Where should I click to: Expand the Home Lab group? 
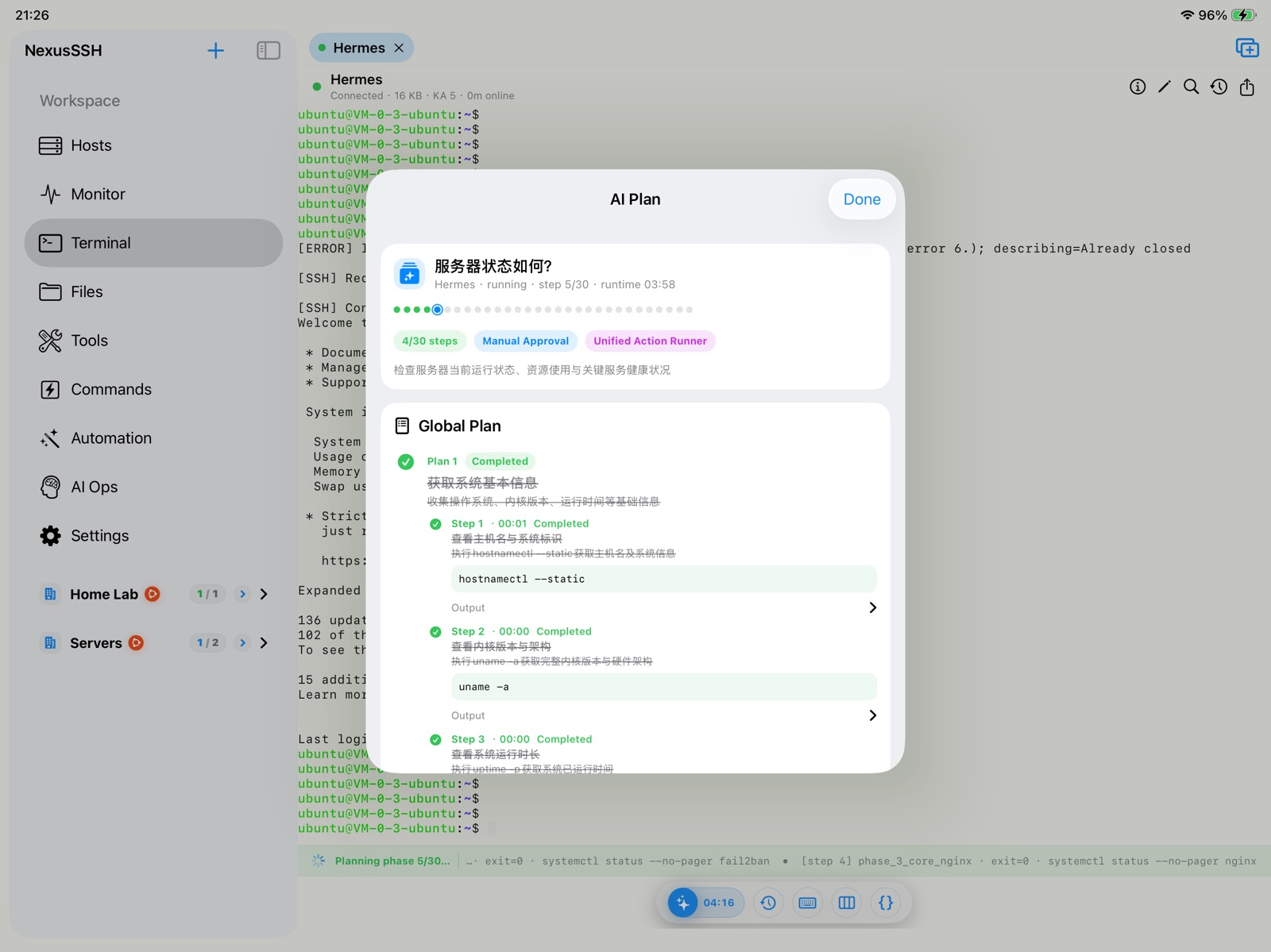[265, 594]
